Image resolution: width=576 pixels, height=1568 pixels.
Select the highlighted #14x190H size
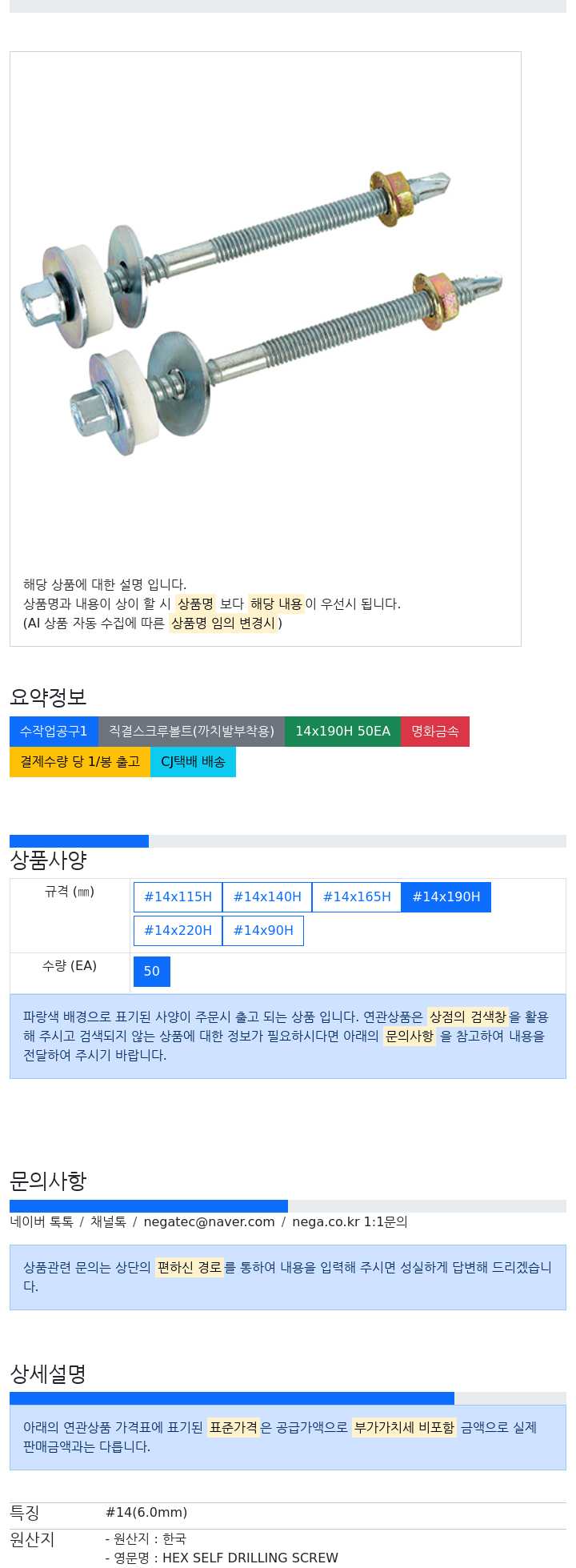tap(446, 897)
